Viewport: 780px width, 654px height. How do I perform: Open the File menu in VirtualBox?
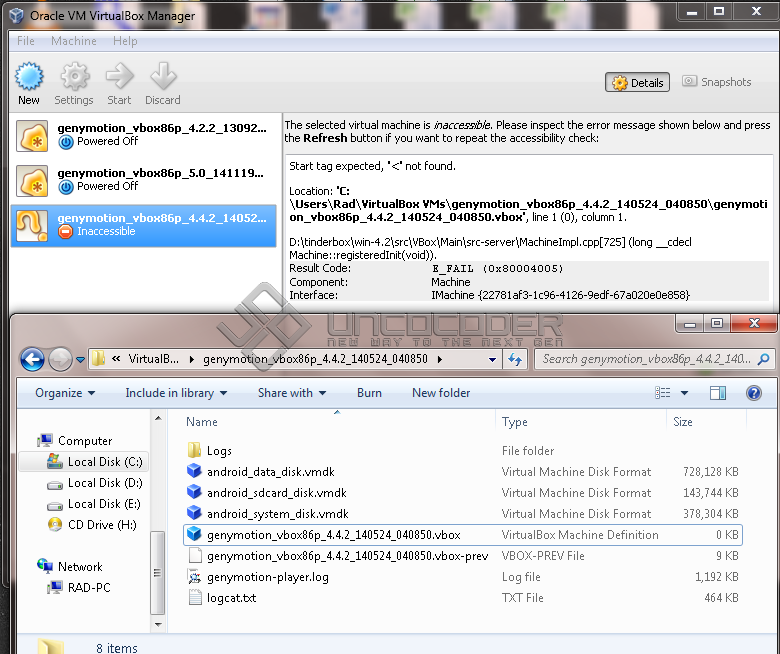[26, 41]
